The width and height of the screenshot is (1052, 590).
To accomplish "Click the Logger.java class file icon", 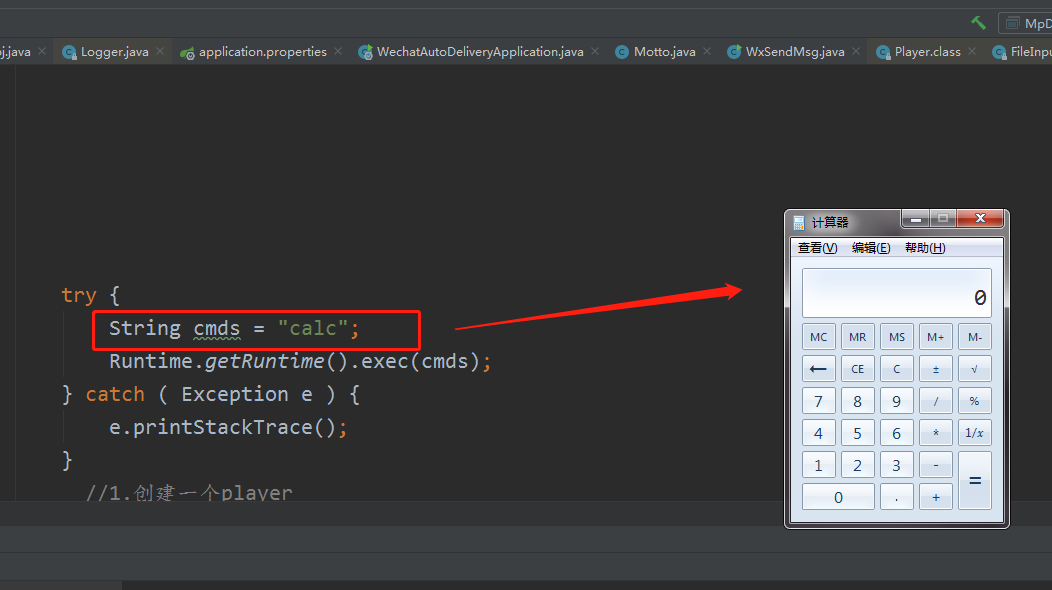I will (69, 52).
